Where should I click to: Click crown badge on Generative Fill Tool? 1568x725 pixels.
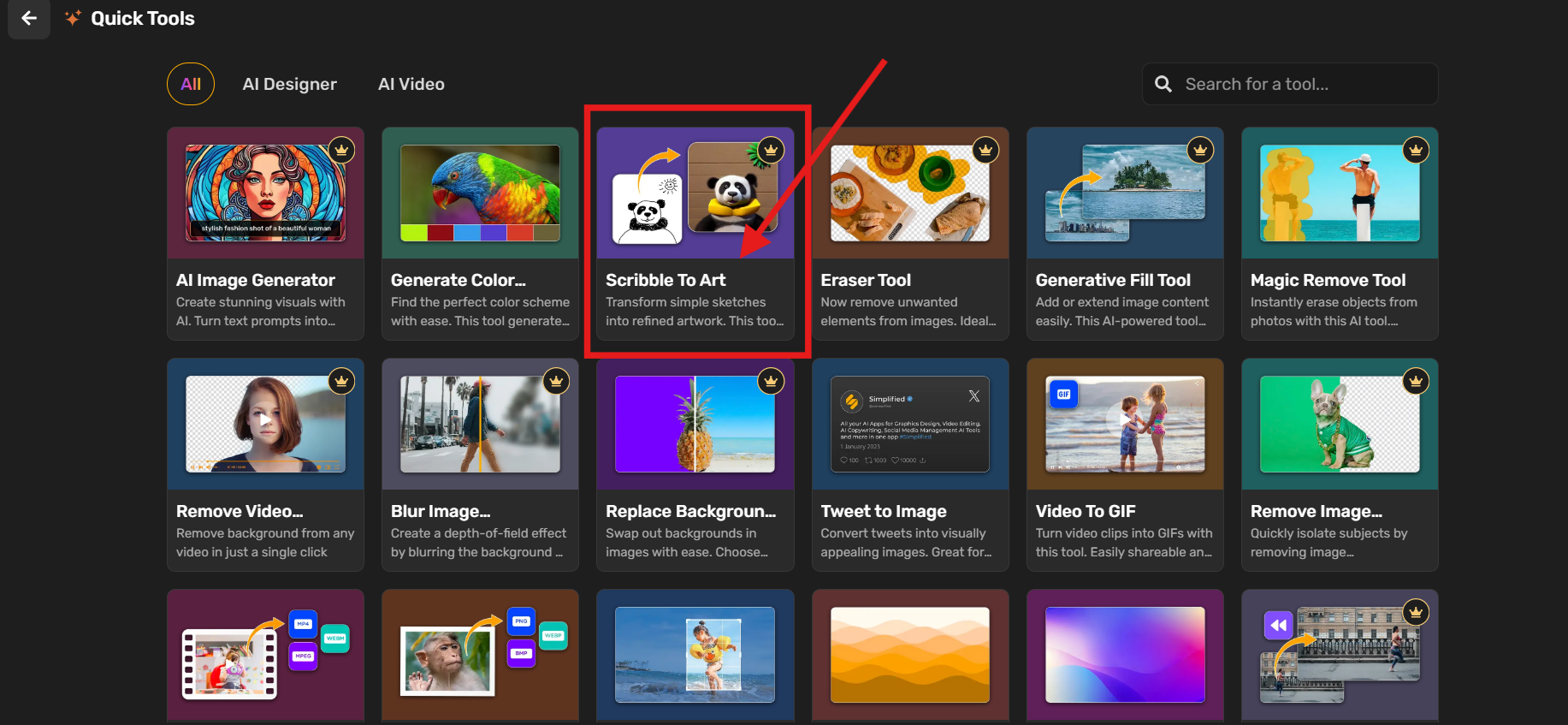coord(1201,150)
